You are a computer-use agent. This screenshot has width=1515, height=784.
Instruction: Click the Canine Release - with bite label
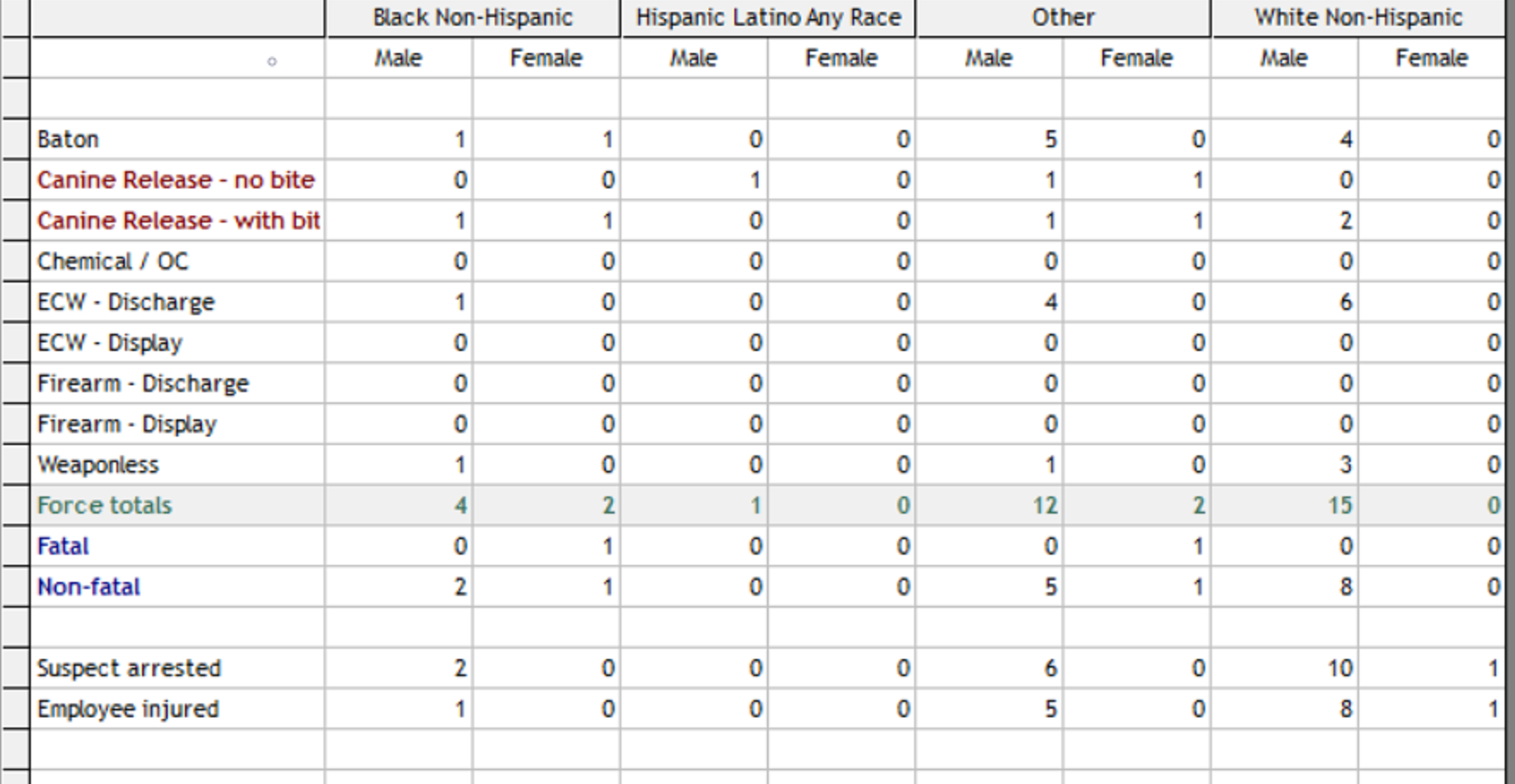point(178,221)
